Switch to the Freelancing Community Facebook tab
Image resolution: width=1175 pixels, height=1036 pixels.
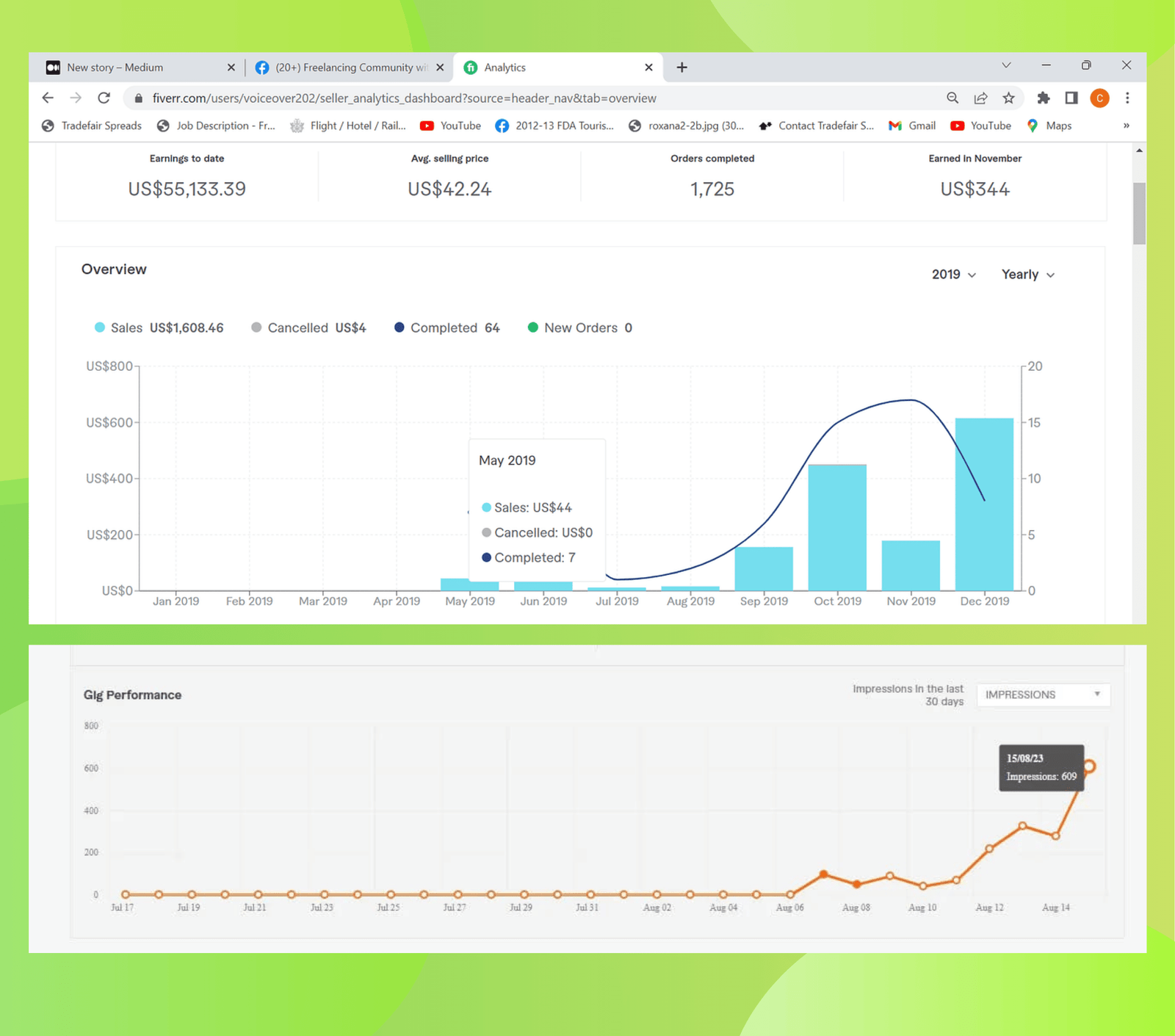point(350,68)
